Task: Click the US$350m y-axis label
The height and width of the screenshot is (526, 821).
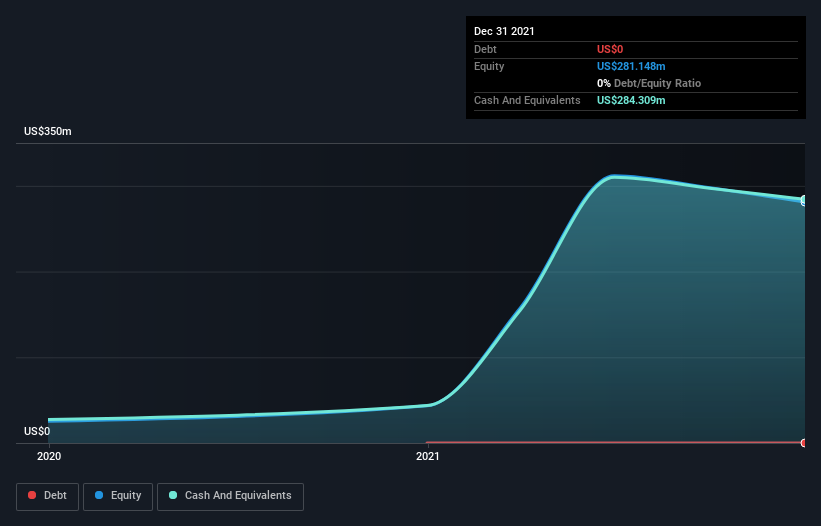Action: 48,131
